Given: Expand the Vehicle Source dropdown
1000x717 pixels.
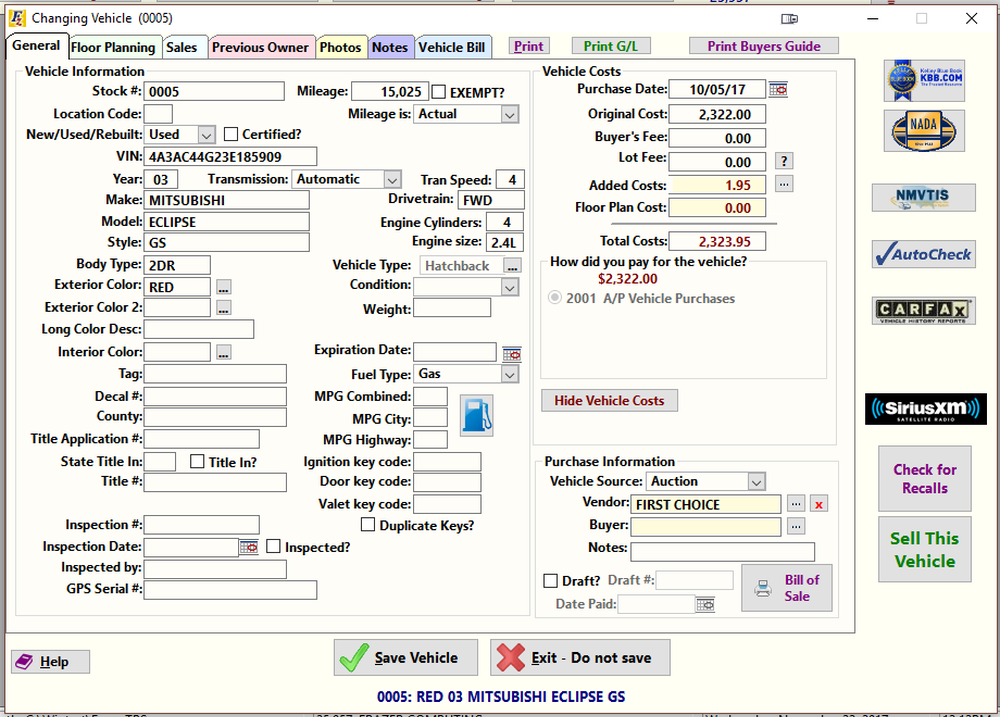Looking at the screenshot, I should 756,481.
